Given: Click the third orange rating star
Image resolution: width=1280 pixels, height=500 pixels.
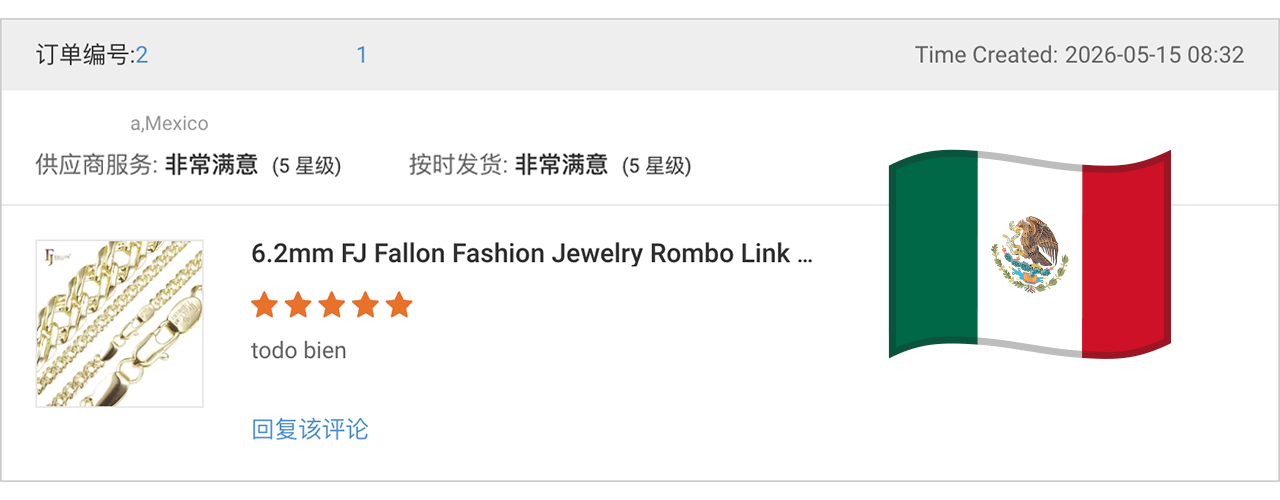Looking at the screenshot, I should [x=332, y=305].
